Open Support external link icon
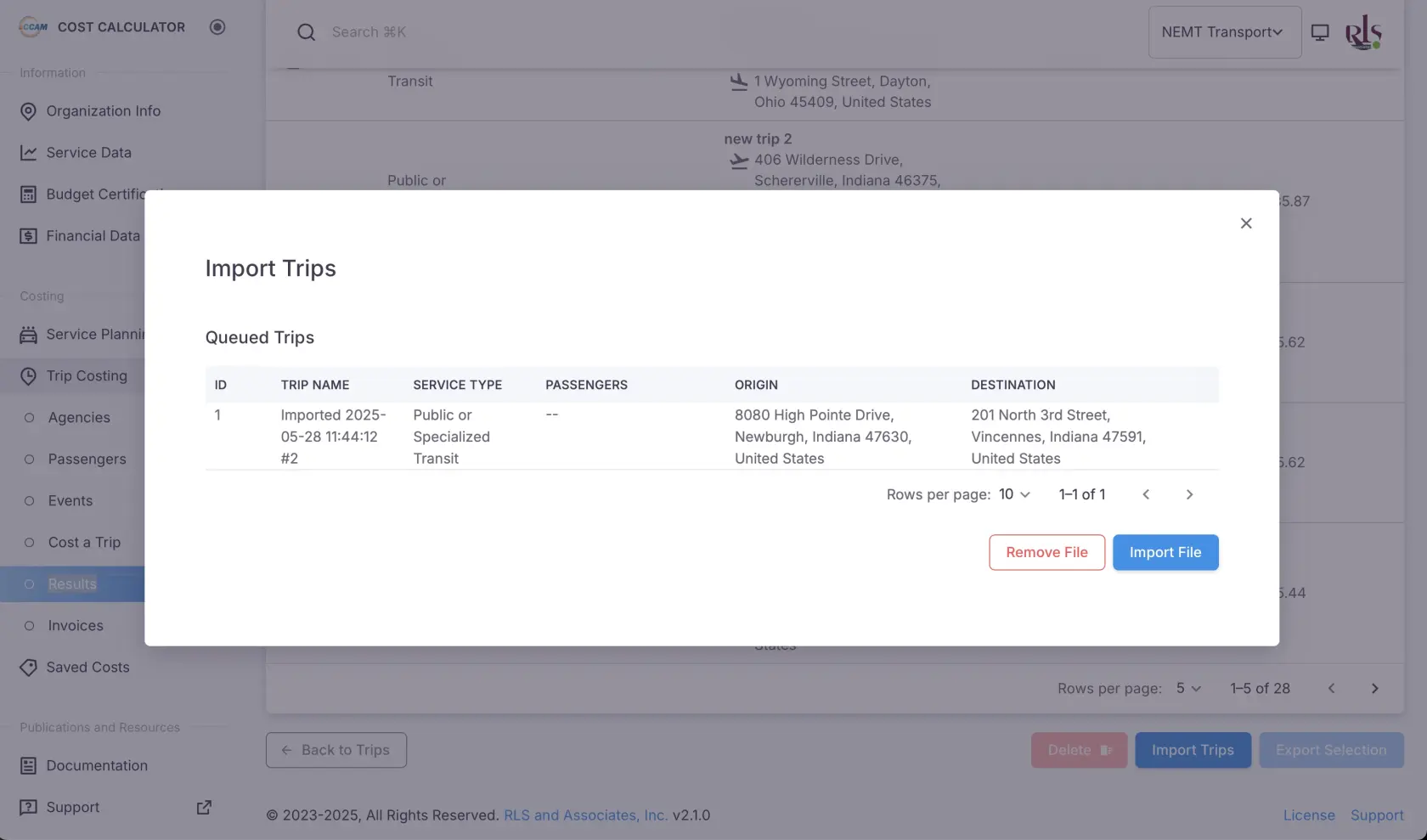1427x840 pixels. tap(204, 808)
